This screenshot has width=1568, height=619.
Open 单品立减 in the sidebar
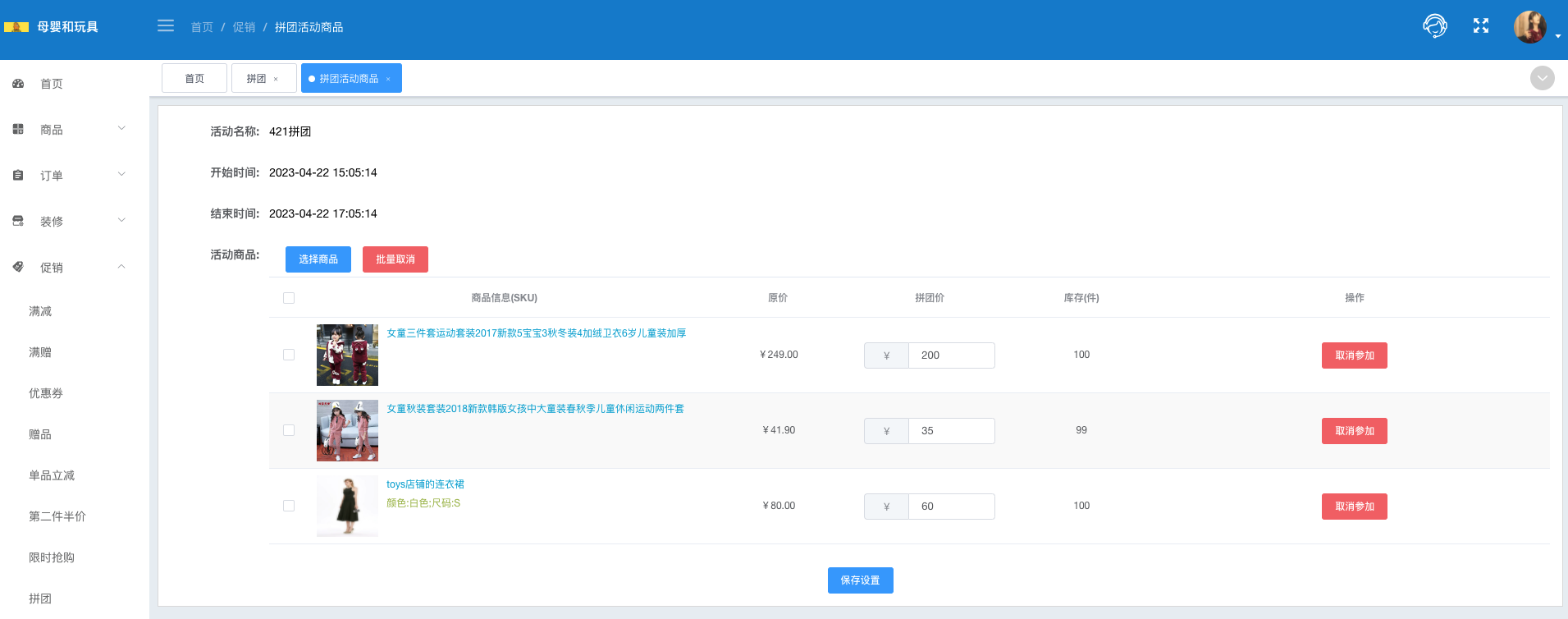(52, 475)
